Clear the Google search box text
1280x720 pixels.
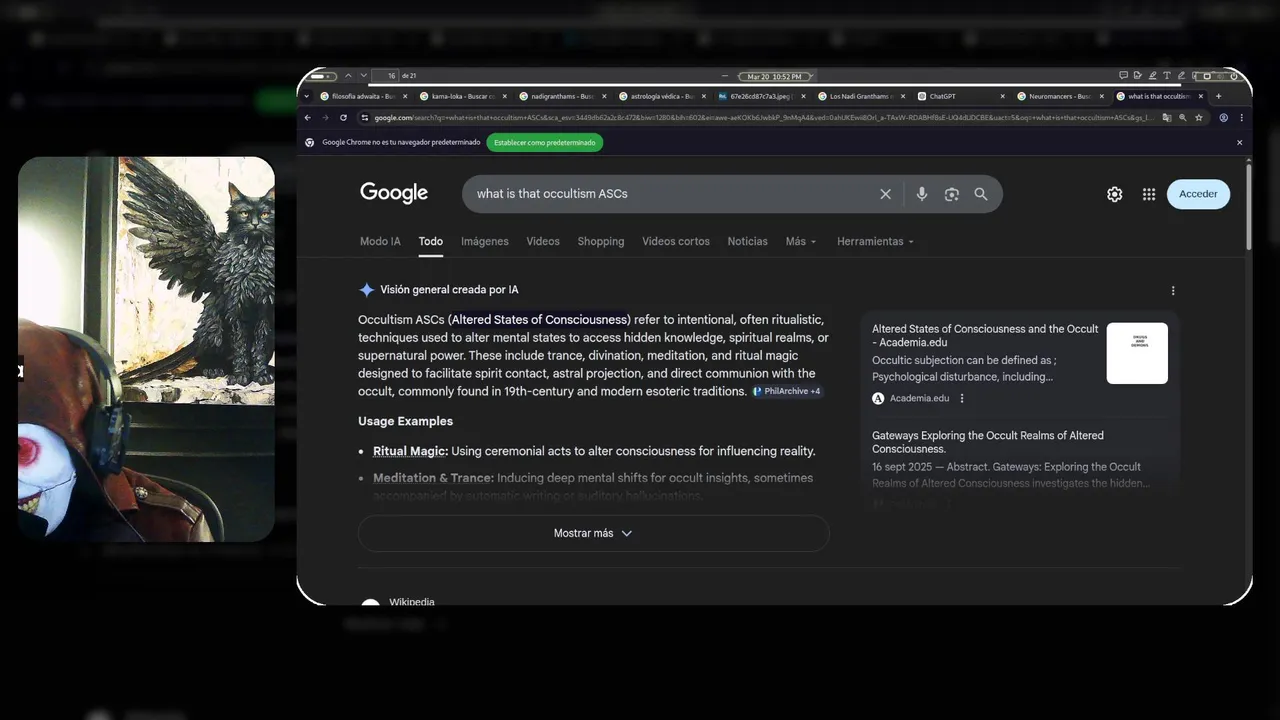[885, 194]
